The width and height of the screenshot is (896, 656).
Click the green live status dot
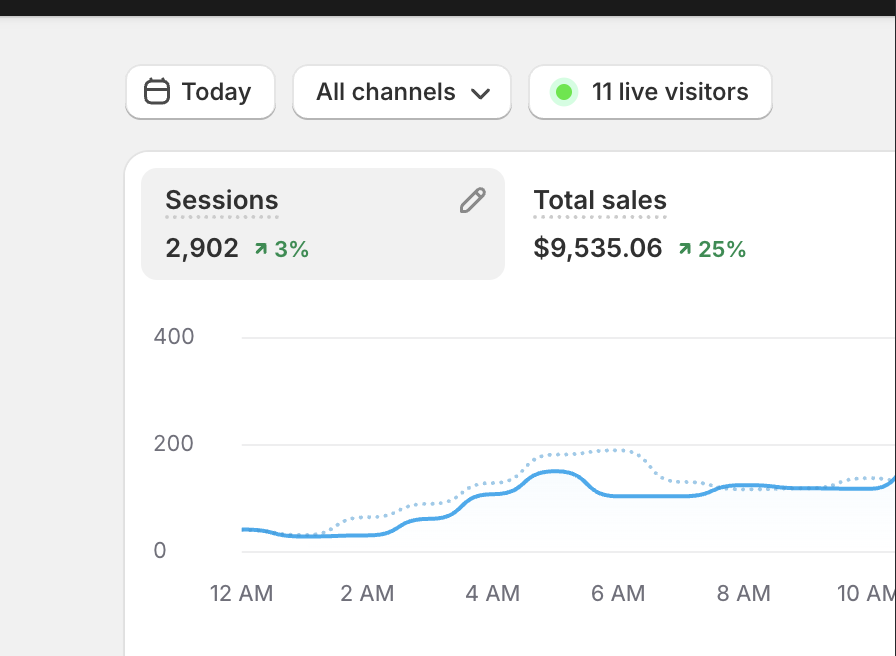[564, 92]
